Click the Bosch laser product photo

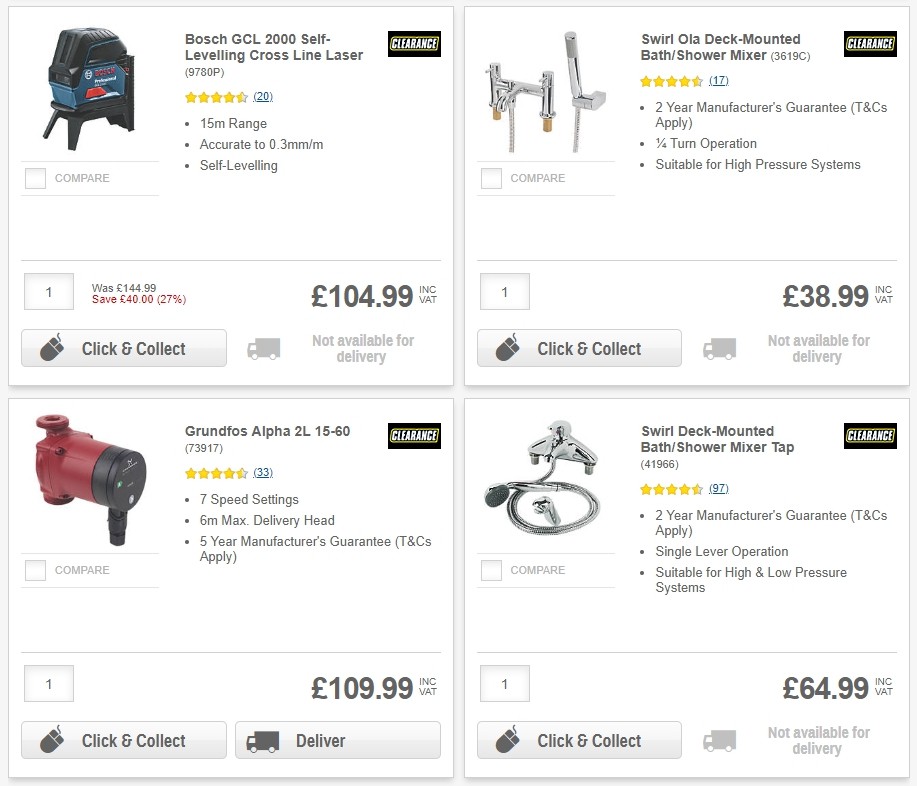[x=89, y=88]
